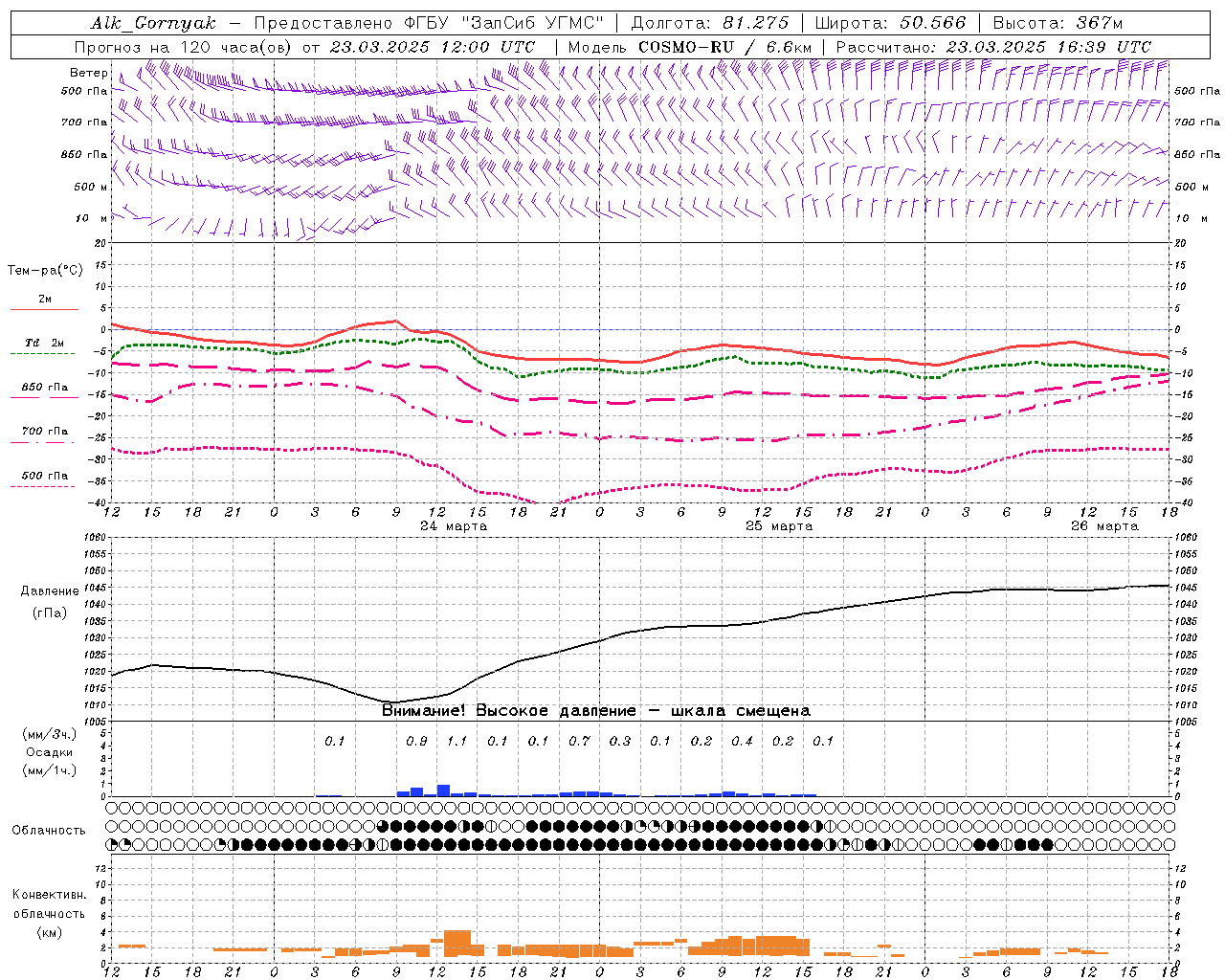Click the 0.3 precipitation total value
The height and width of the screenshot is (980, 1225).
point(619,741)
